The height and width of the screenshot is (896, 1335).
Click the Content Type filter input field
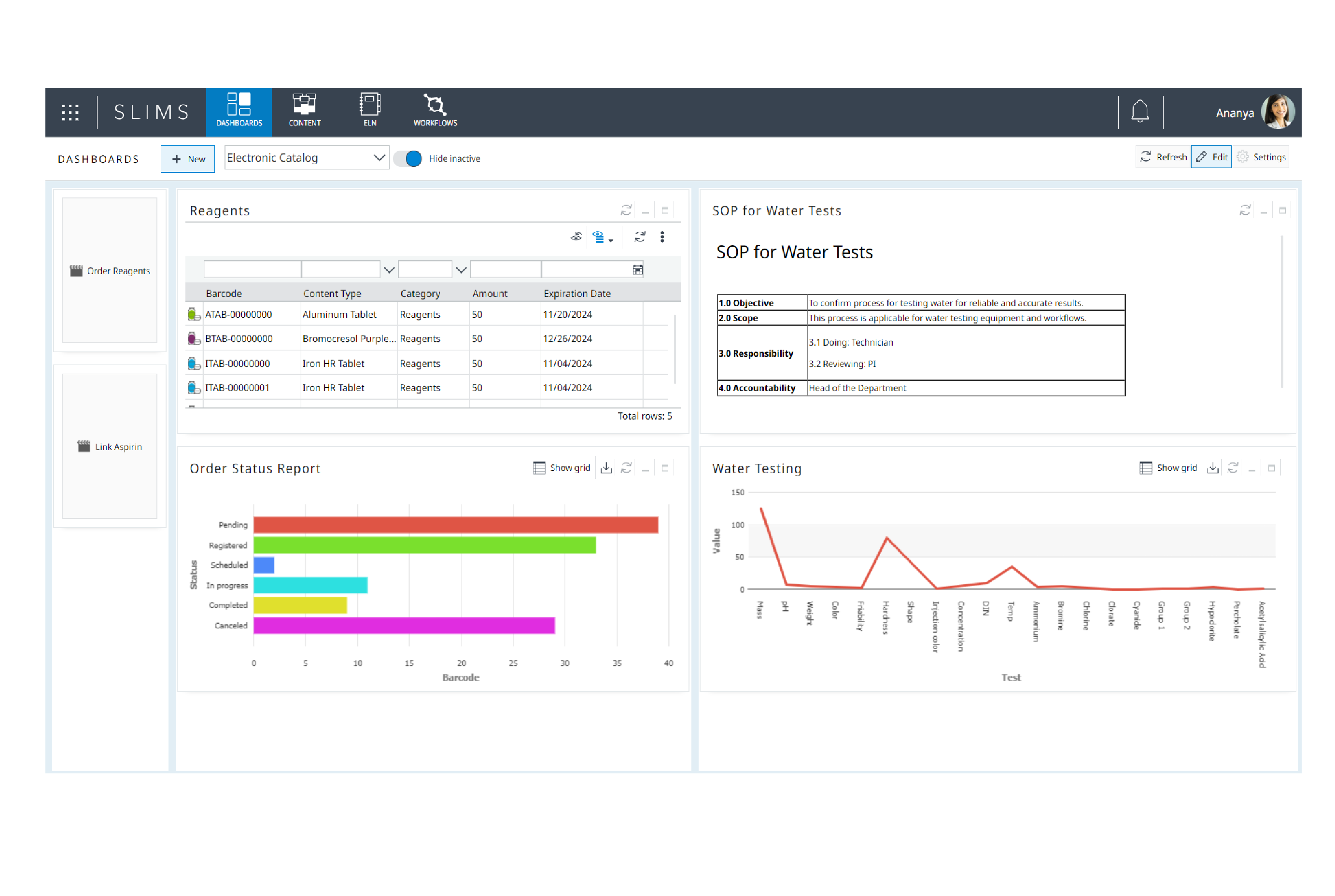tap(340, 269)
